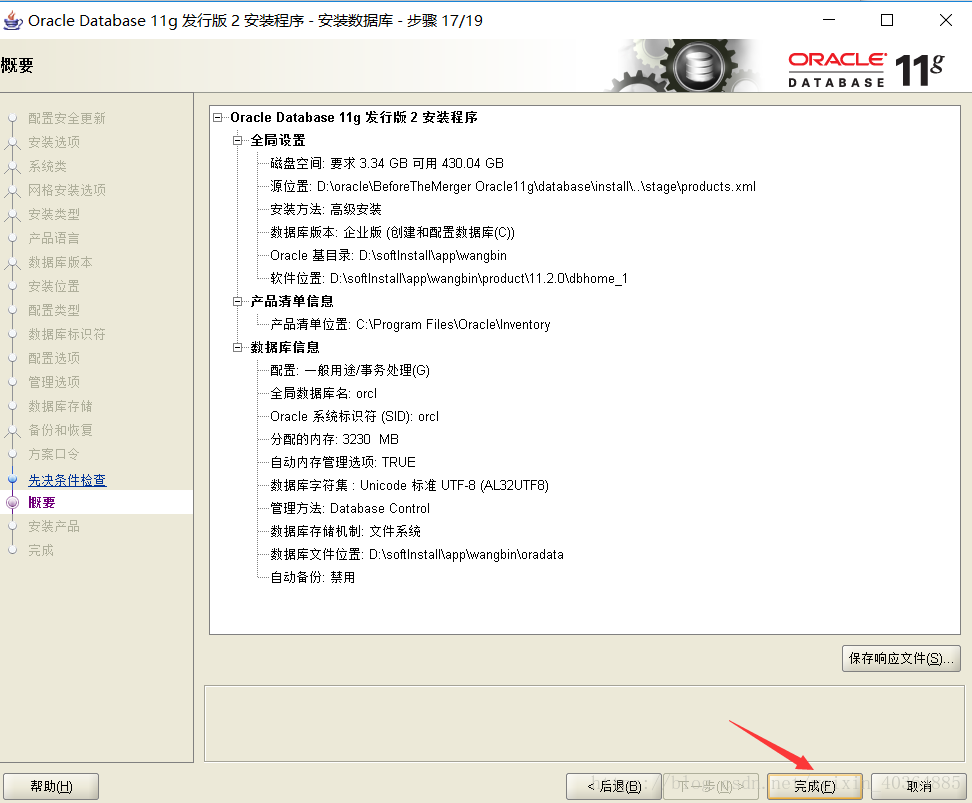Viewport: 972px width, 803px height.
Task: Select the 源位置 products.xml row
Action: [x=513, y=186]
